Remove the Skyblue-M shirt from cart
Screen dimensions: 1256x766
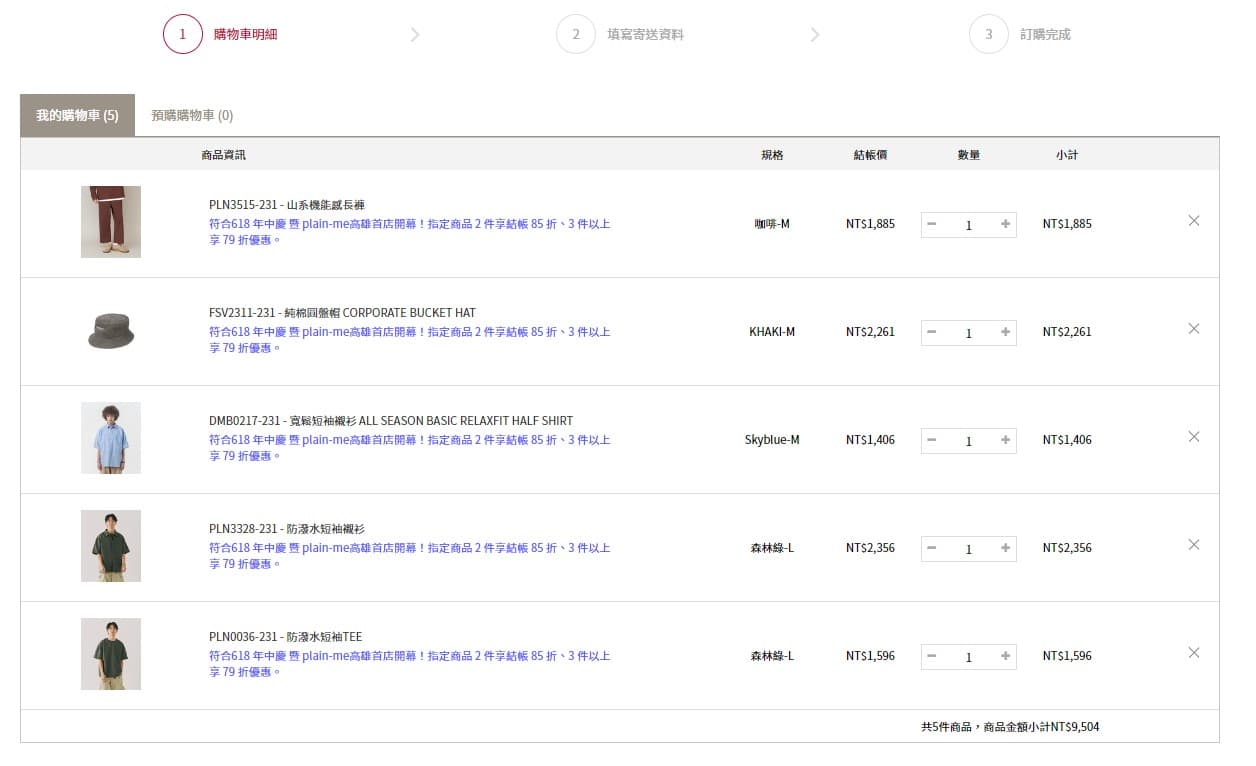[1193, 437]
